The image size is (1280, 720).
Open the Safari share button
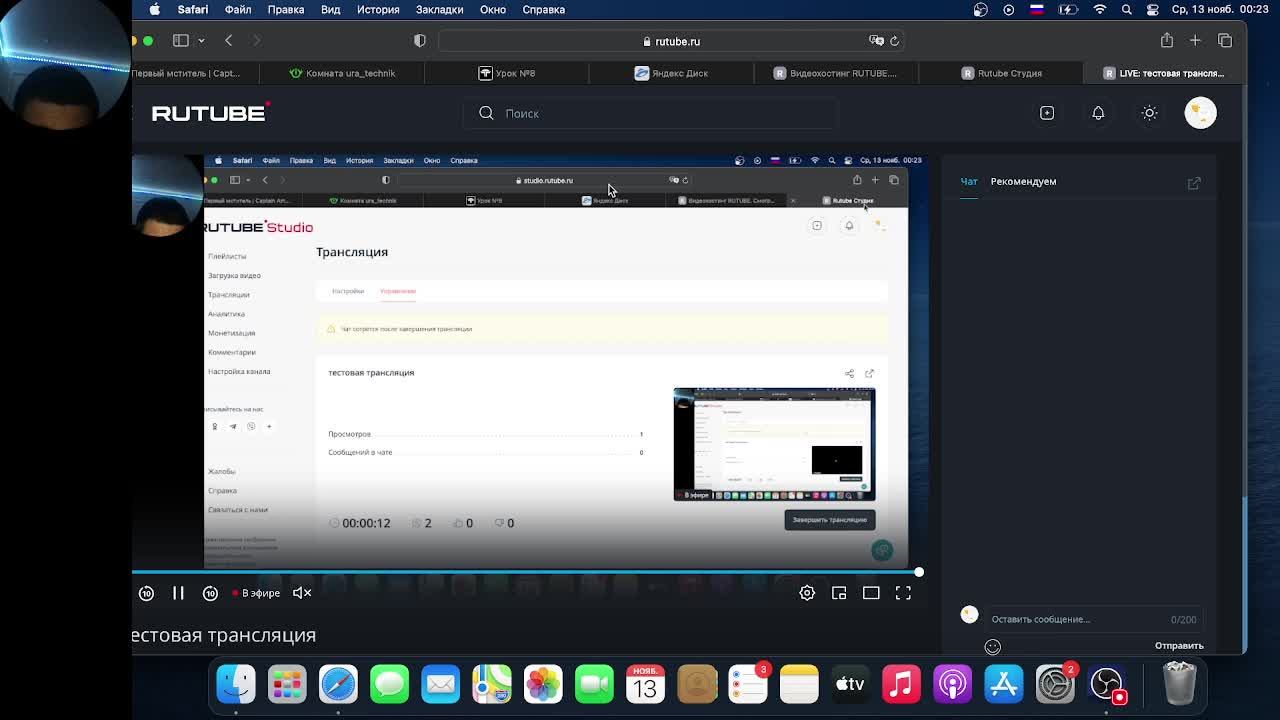coord(1166,40)
